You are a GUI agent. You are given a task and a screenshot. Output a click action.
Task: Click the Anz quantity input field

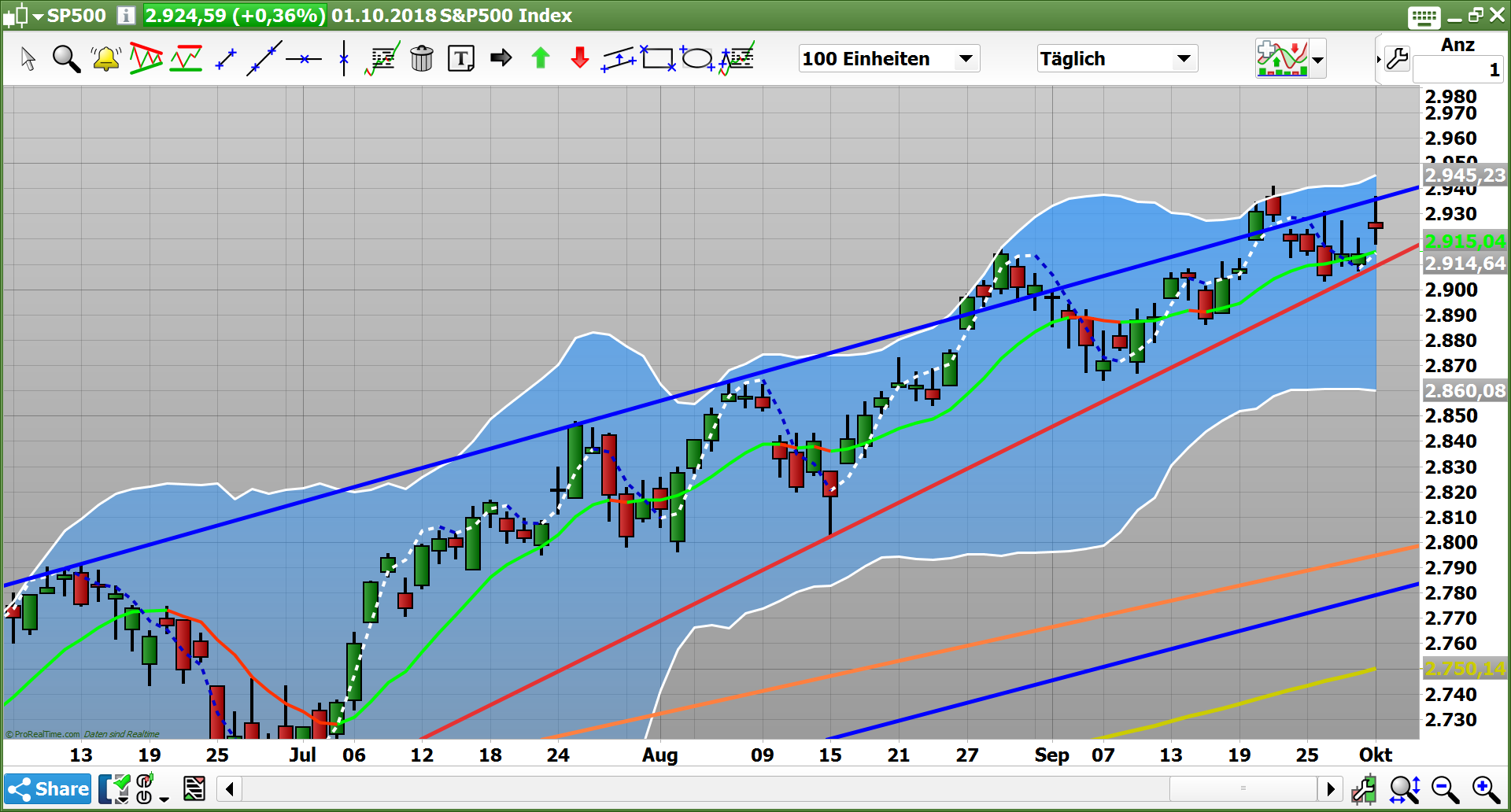point(1457,70)
